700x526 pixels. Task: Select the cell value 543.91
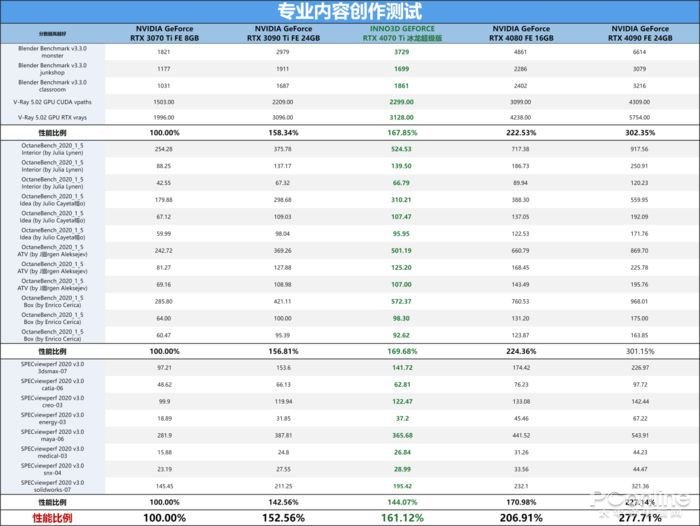coord(640,436)
